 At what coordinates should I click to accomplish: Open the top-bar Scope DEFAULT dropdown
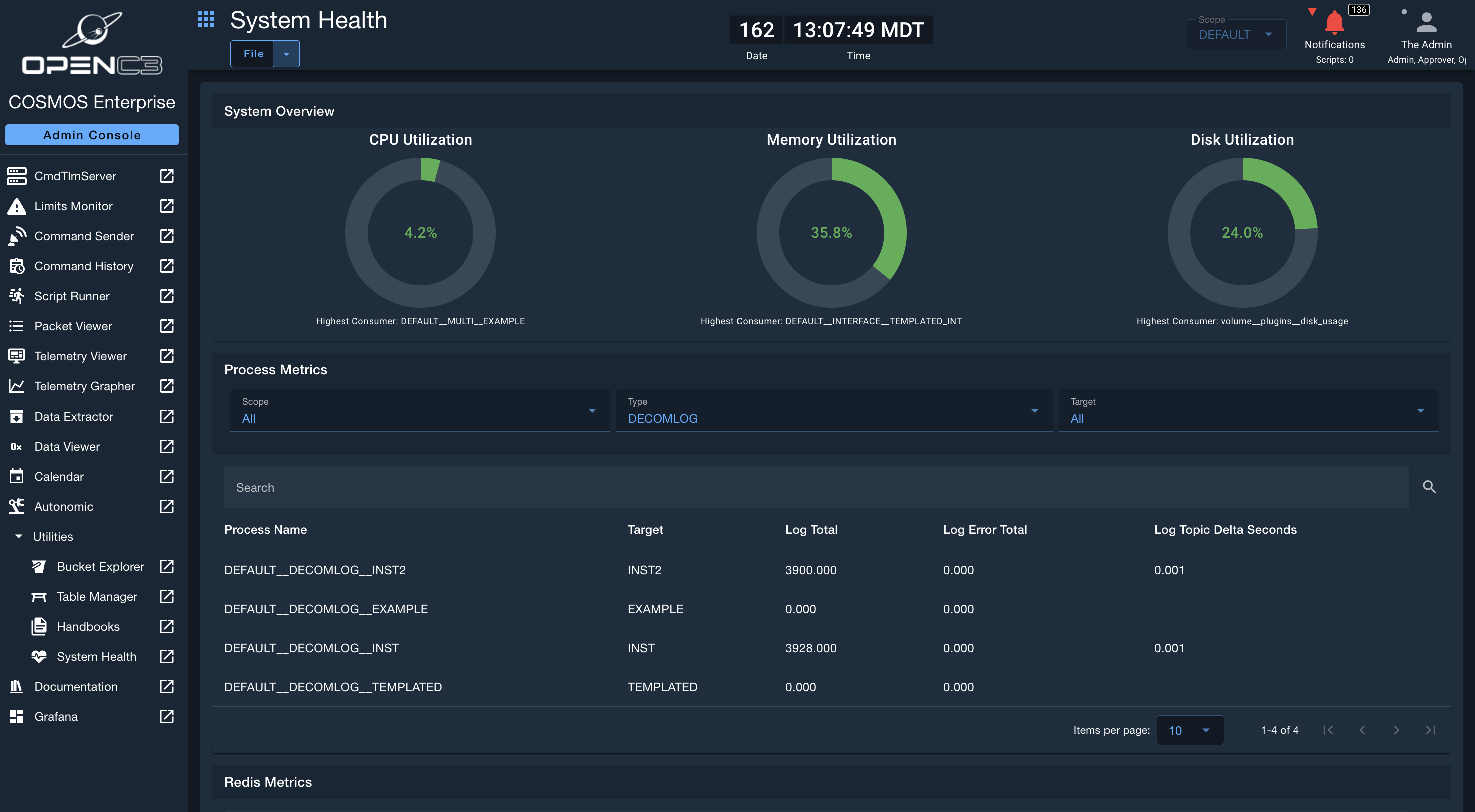[1236, 35]
